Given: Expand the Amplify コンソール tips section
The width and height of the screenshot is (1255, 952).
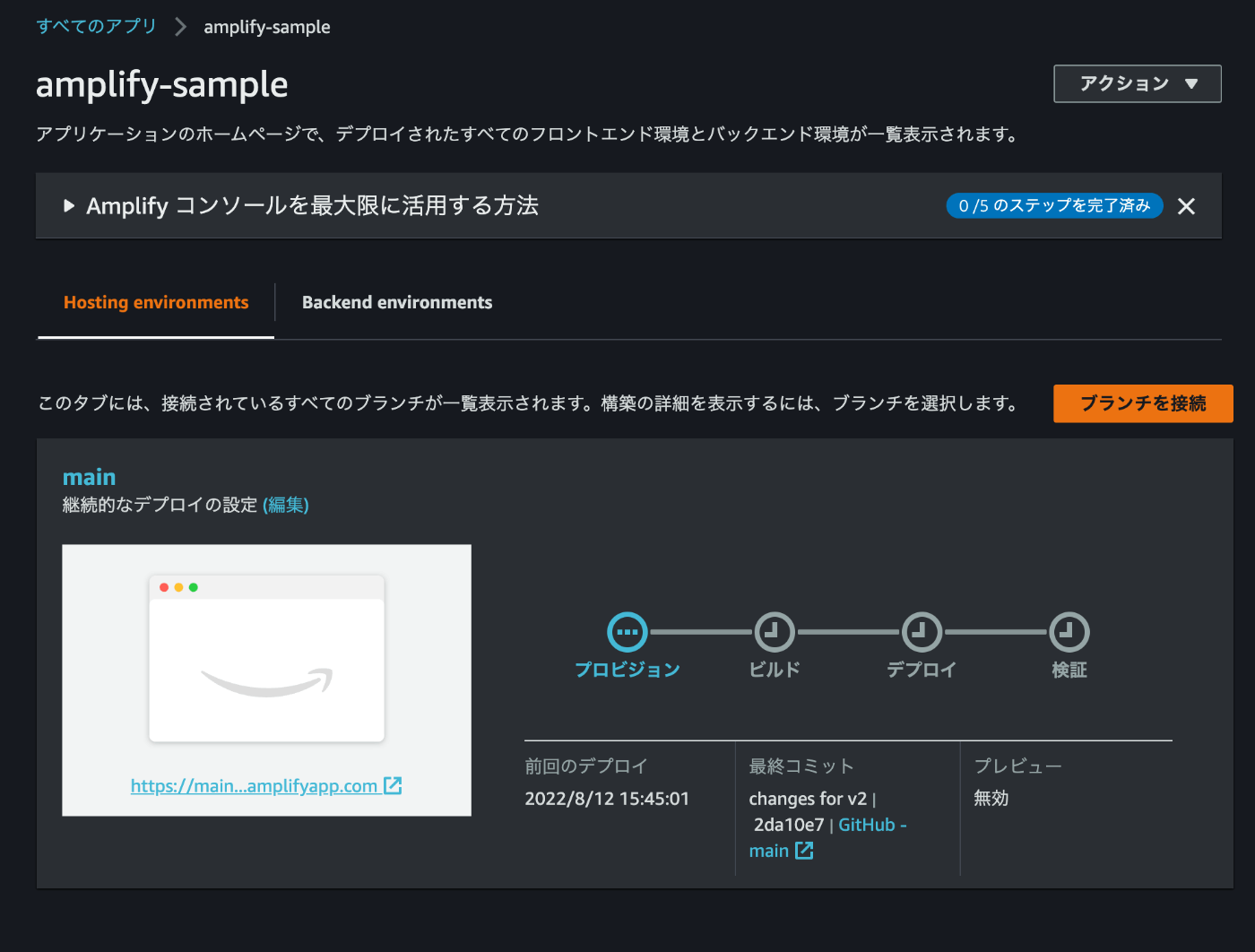Looking at the screenshot, I should coord(69,206).
